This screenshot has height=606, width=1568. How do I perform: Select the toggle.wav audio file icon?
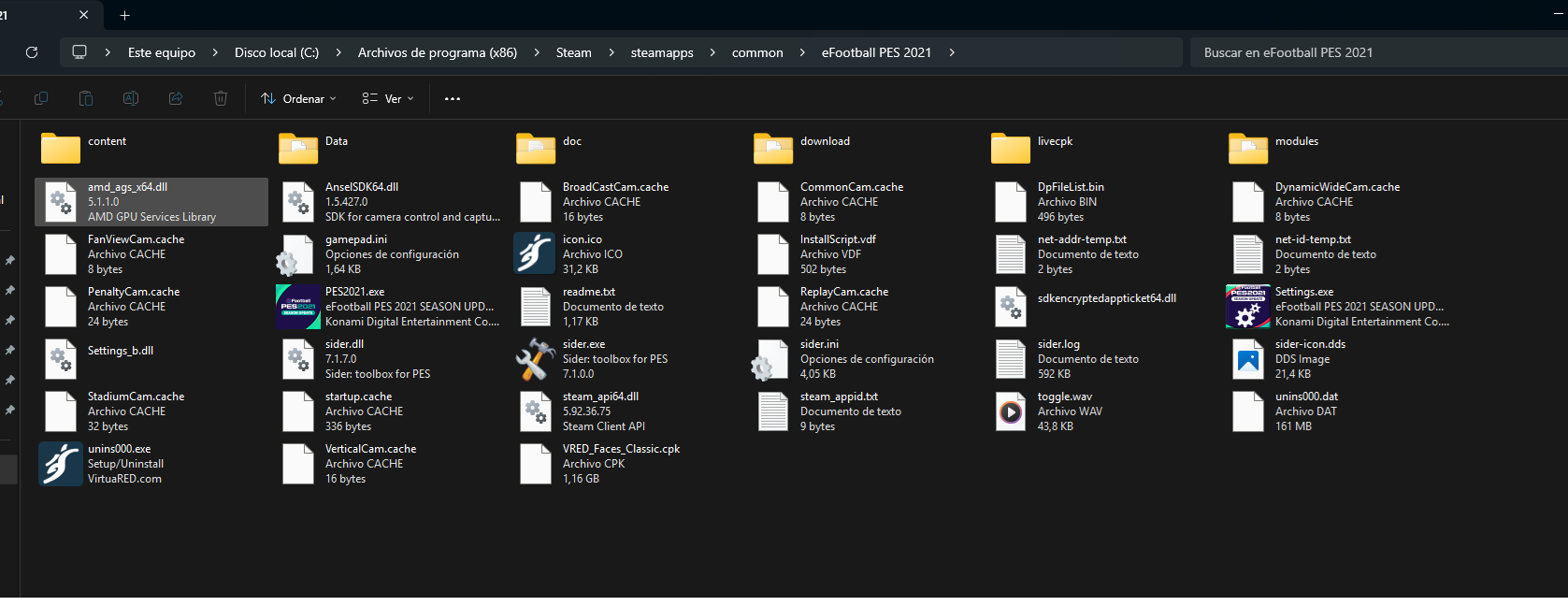(x=1011, y=411)
